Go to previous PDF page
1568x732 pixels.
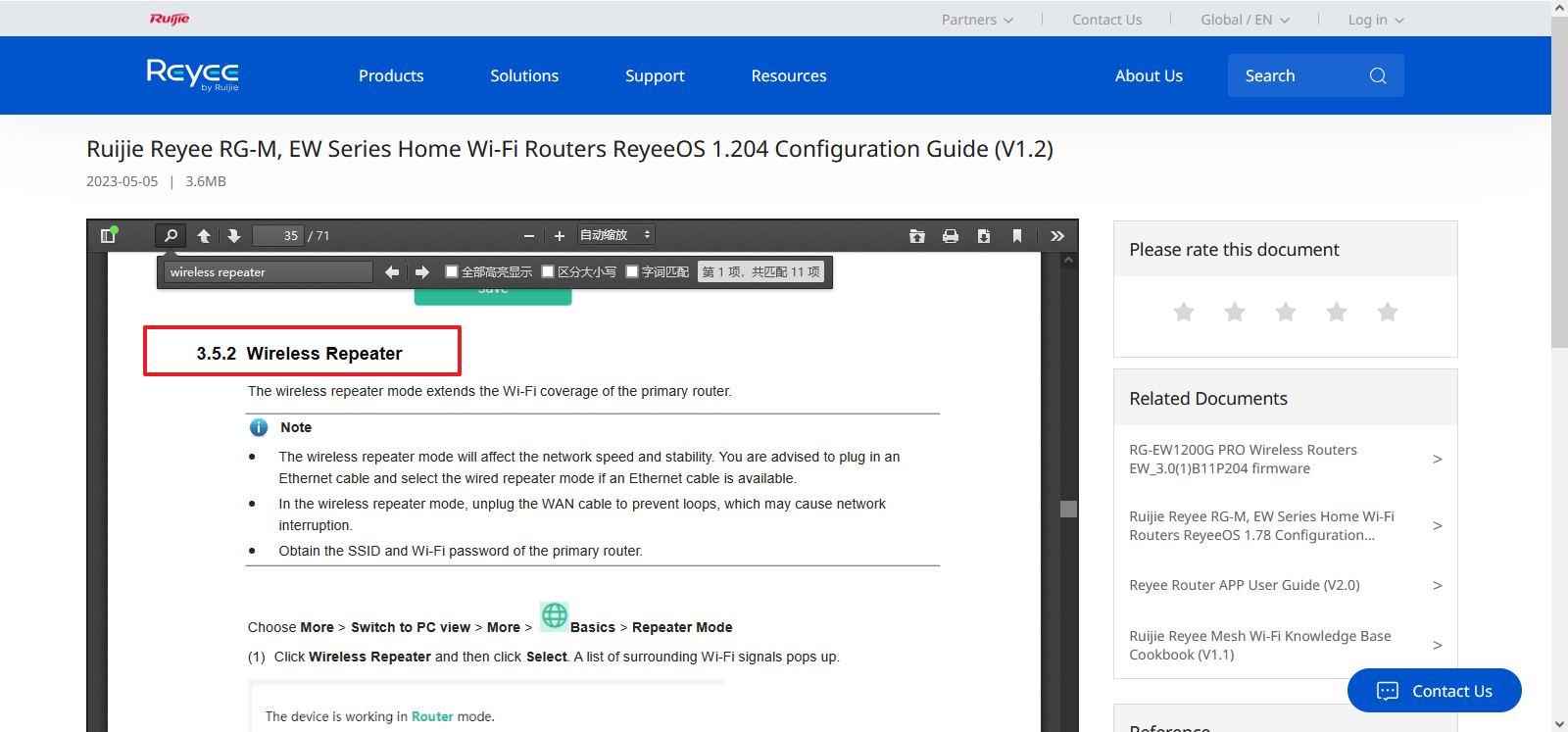point(204,235)
